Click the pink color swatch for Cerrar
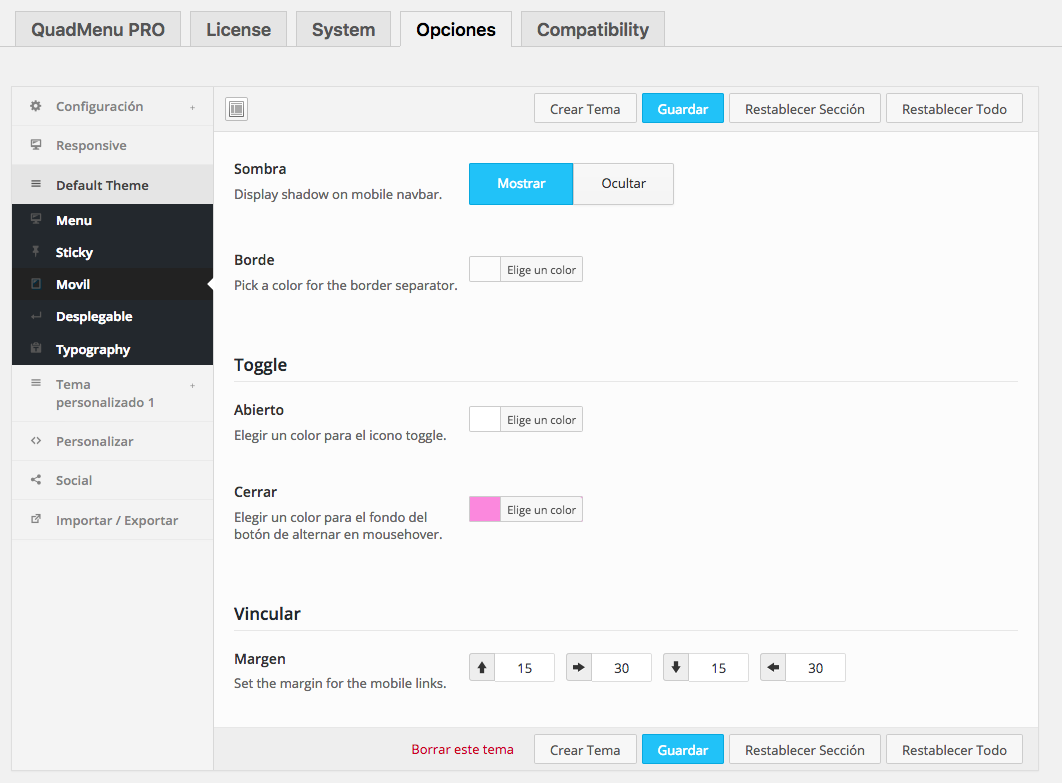 [484, 509]
